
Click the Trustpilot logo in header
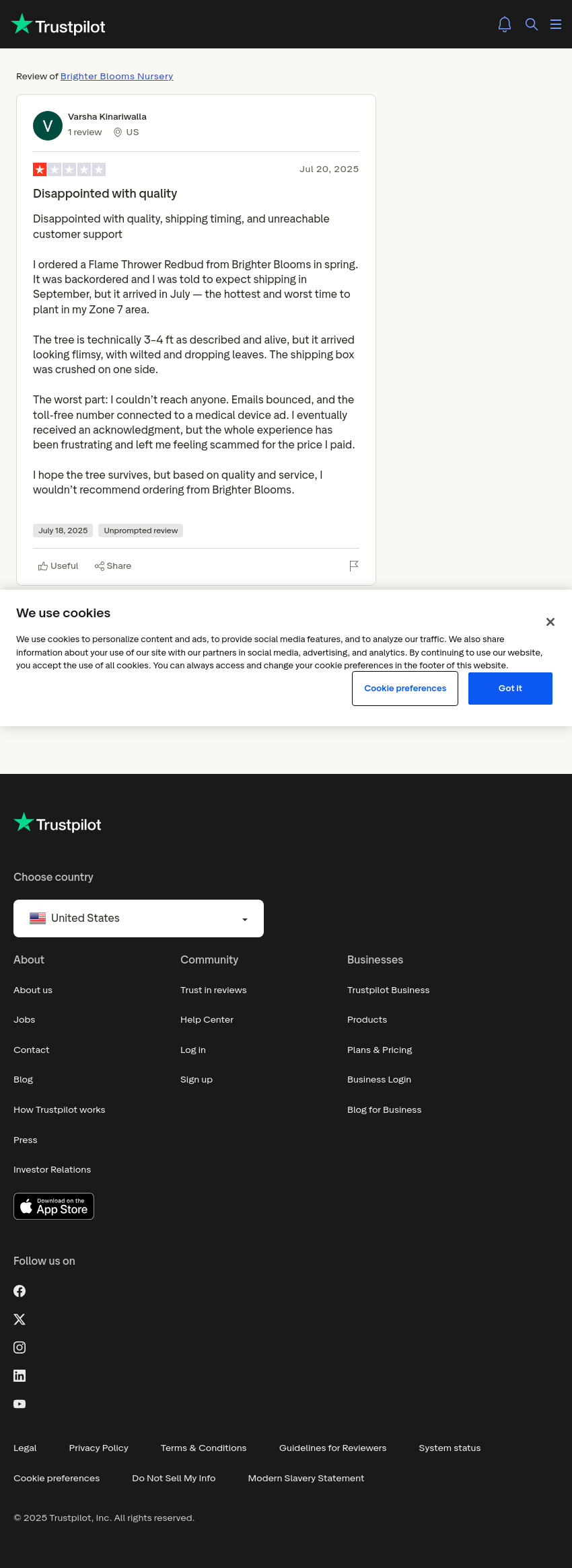(x=59, y=25)
